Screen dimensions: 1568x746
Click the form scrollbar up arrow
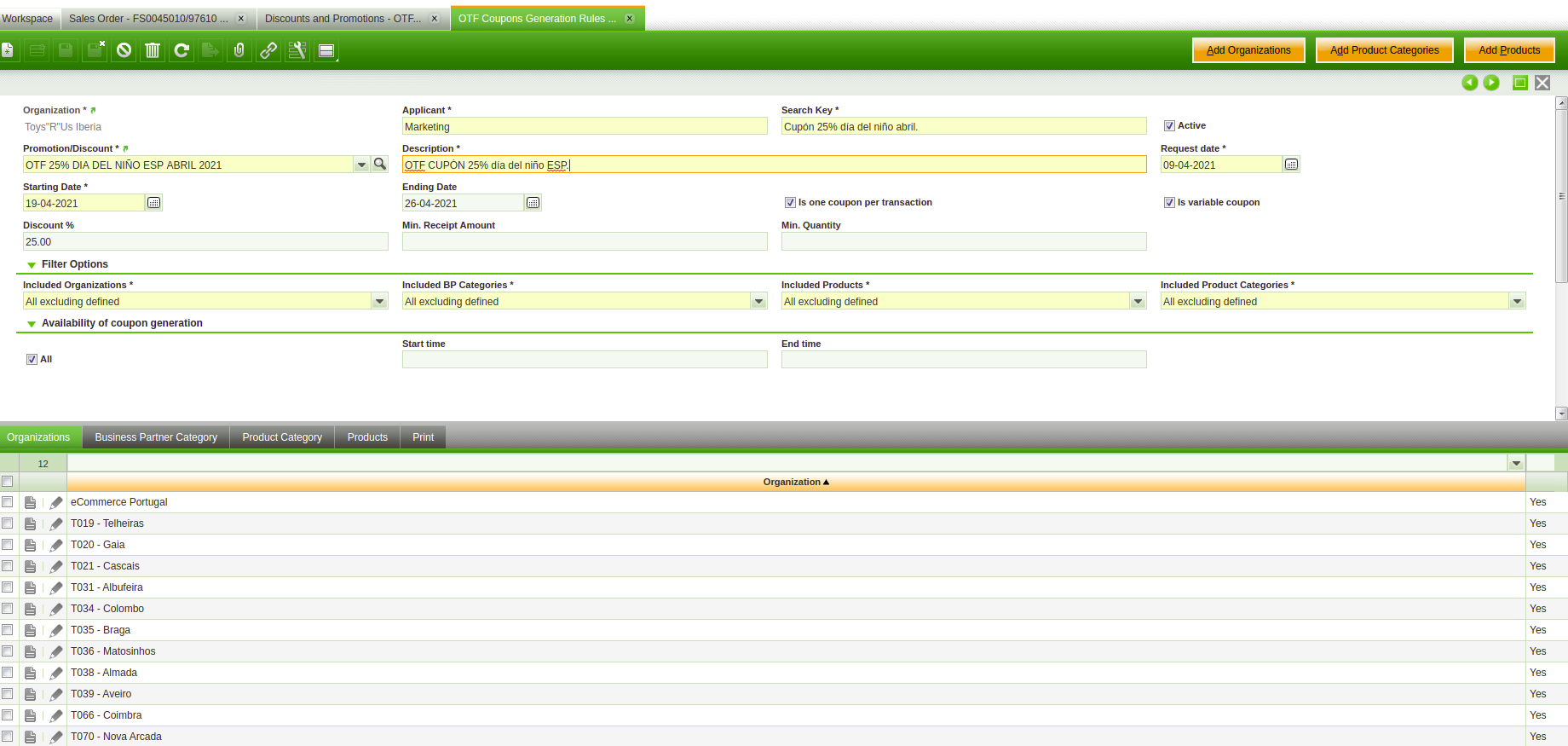coord(1561,103)
